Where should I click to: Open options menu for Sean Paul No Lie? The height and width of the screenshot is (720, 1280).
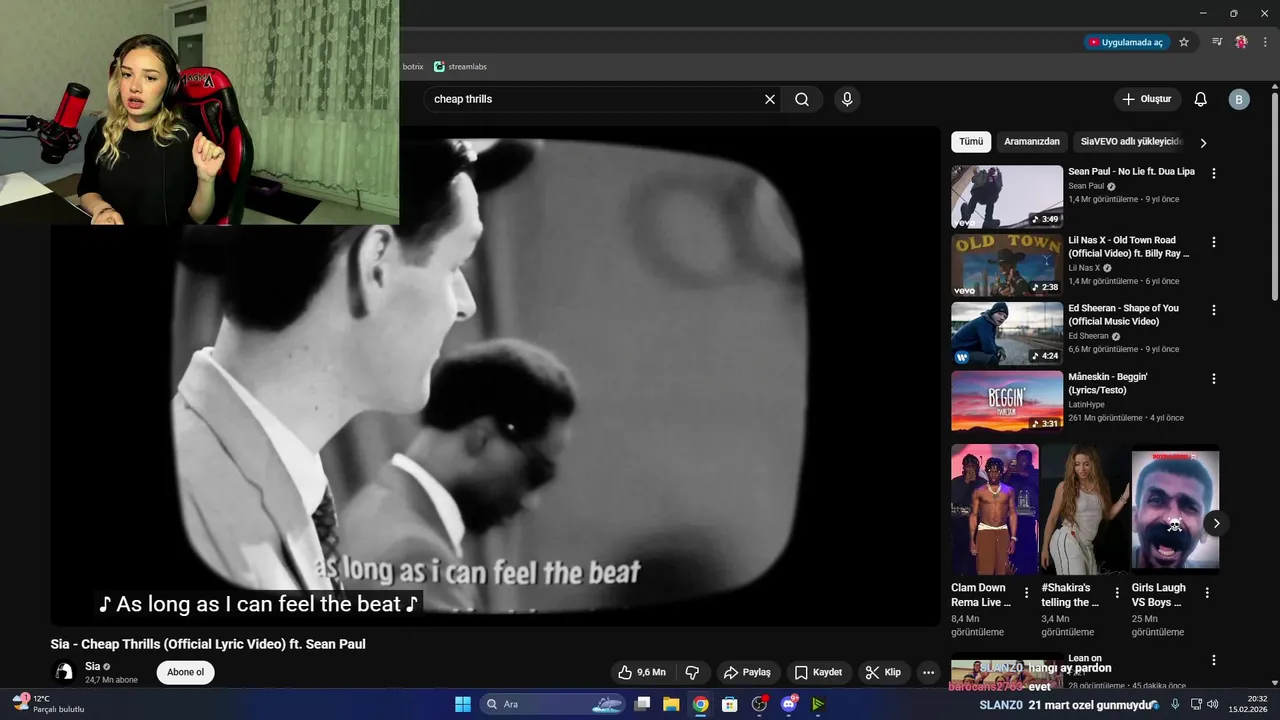coord(1214,173)
